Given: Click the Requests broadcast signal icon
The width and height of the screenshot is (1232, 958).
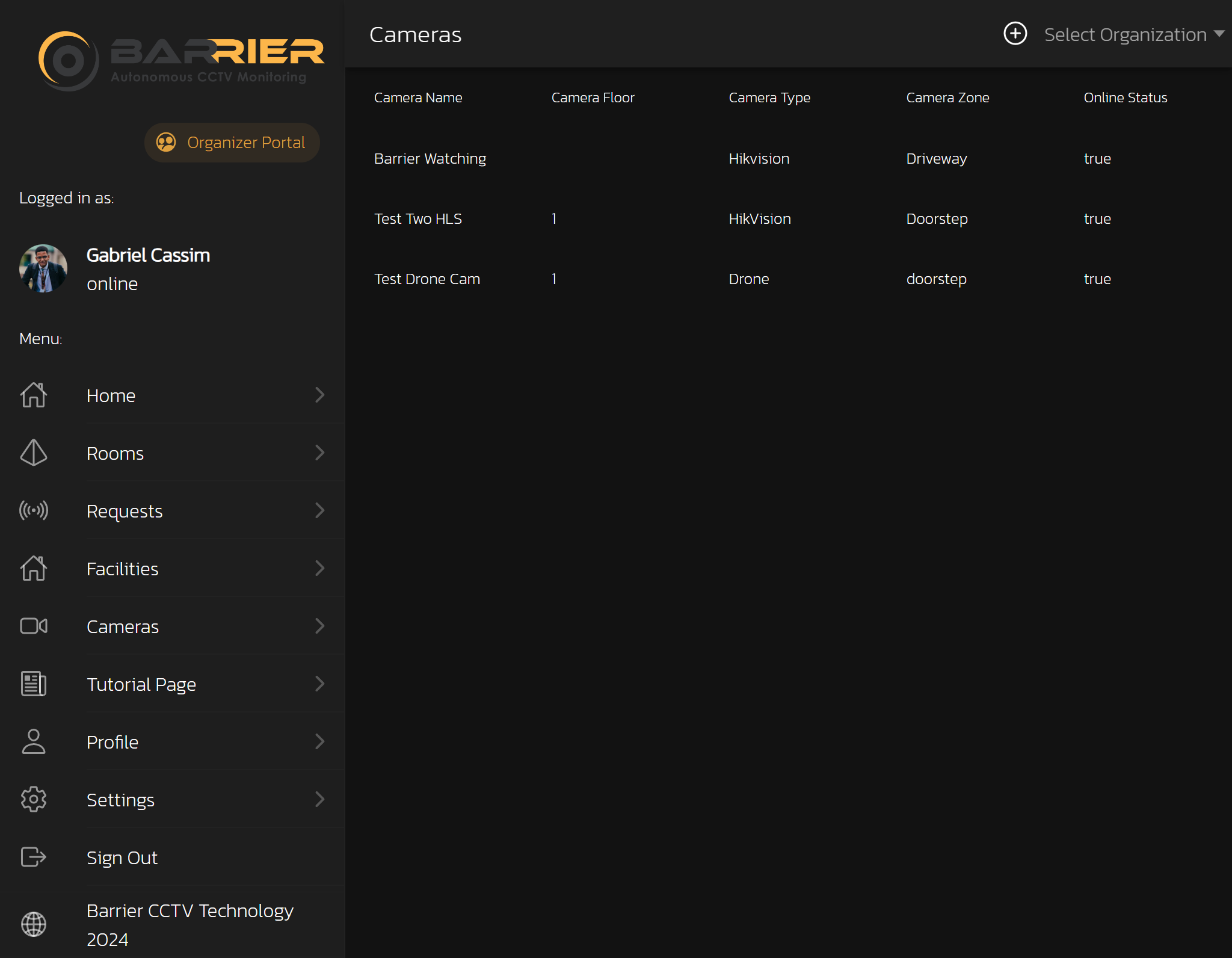Looking at the screenshot, I should pyautogui.click(x=34, y=510).
